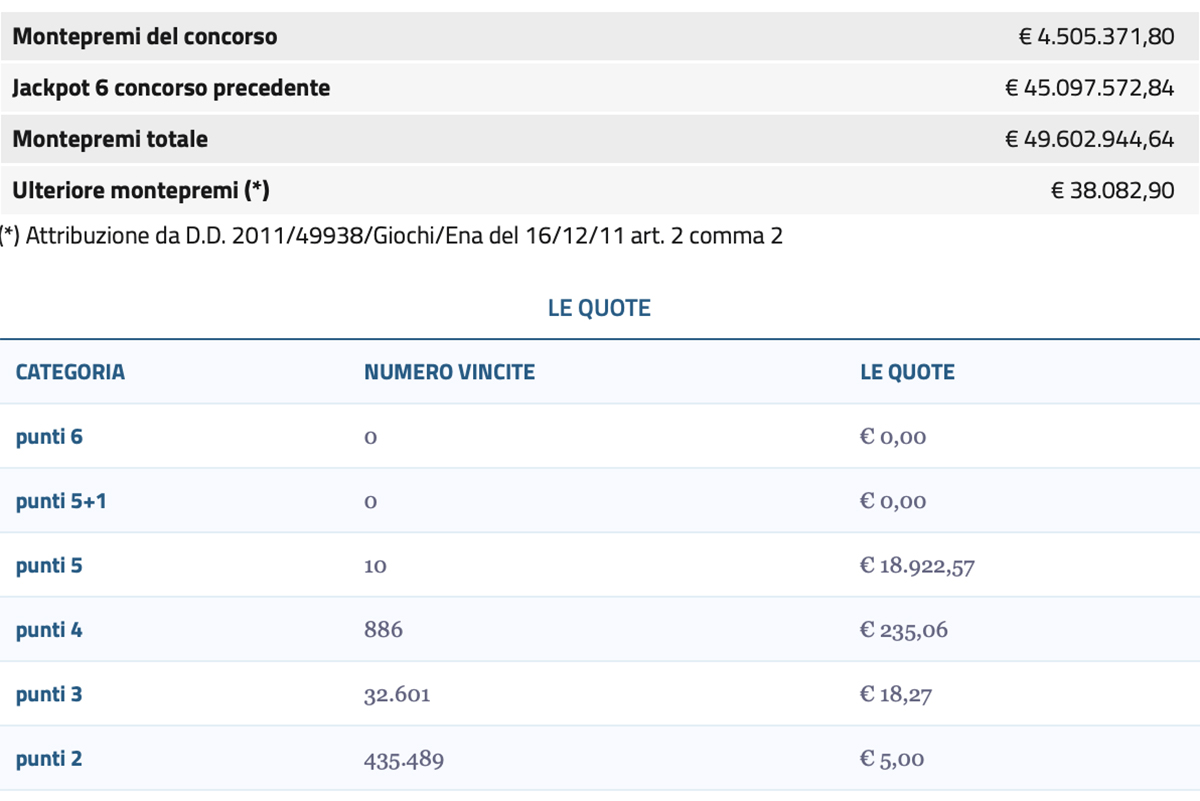This screenshot has height=801, width=1200.
Task: Click 'Jackpot 6 concorso precedente' label
Action: click(x=171, y=88)
